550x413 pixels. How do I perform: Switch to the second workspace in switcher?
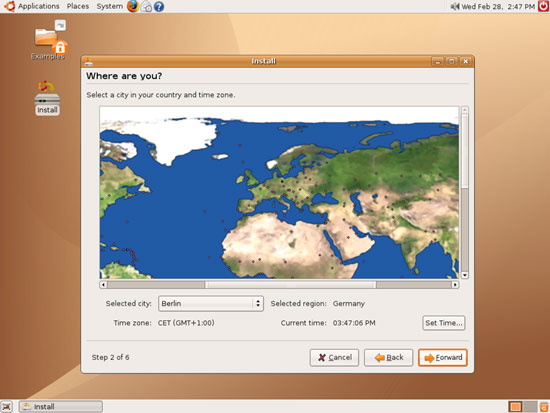click(x=530, y=407)
